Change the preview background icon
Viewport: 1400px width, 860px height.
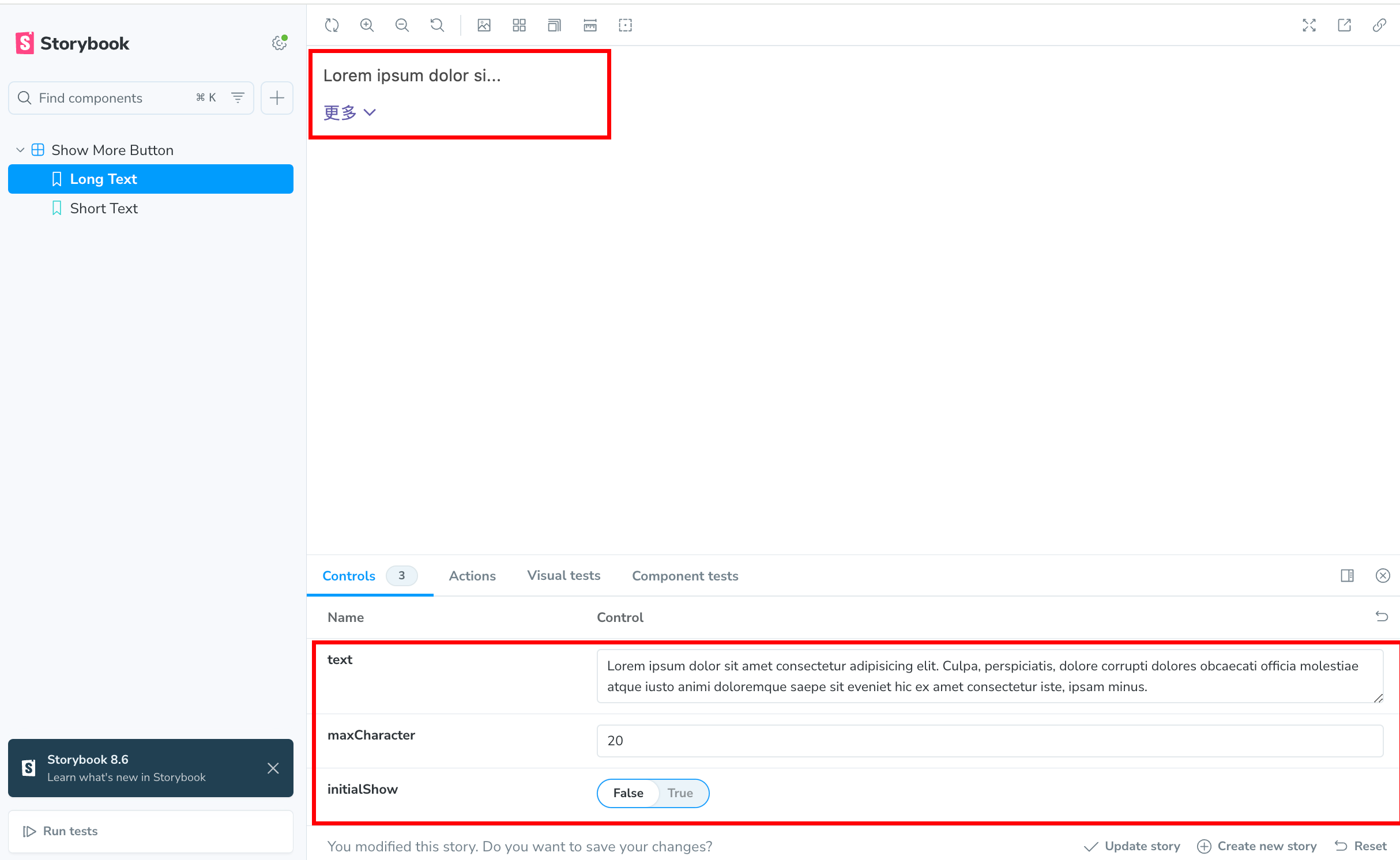tap(484, 25)
